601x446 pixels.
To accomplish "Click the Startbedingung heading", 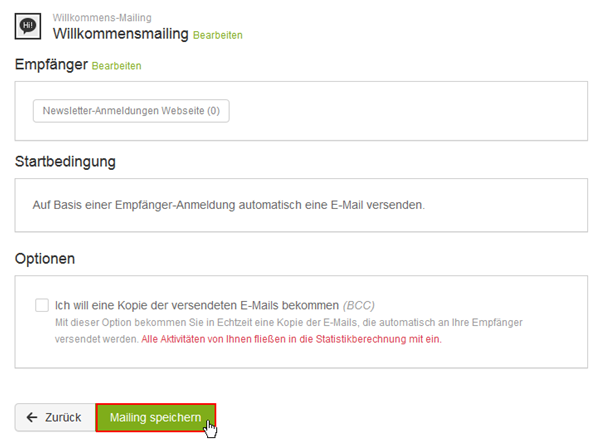I will click(x=65, y=161).
